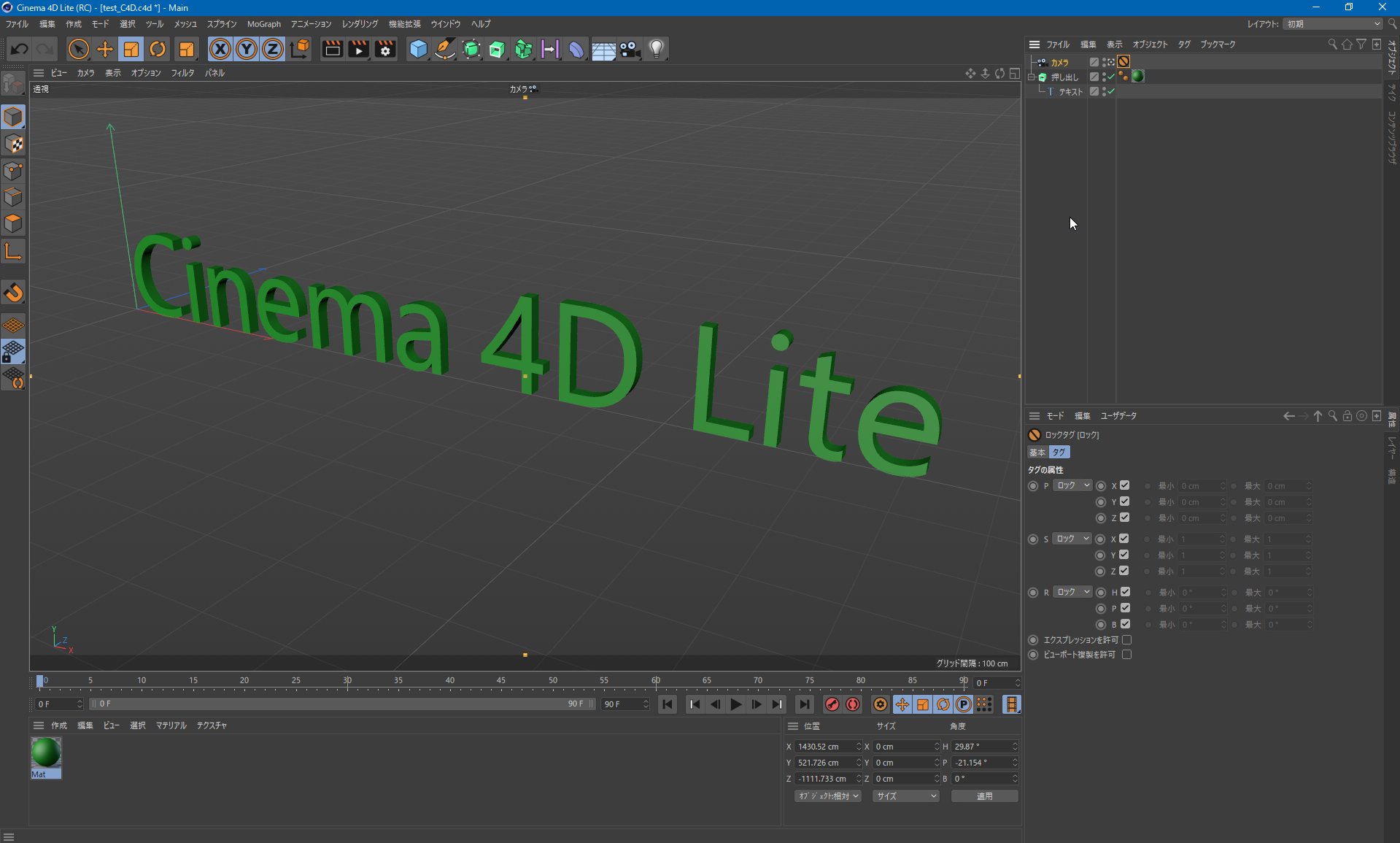Click the 適用 apply button
The image size is (1400, 843).
[x=984, y=796]
